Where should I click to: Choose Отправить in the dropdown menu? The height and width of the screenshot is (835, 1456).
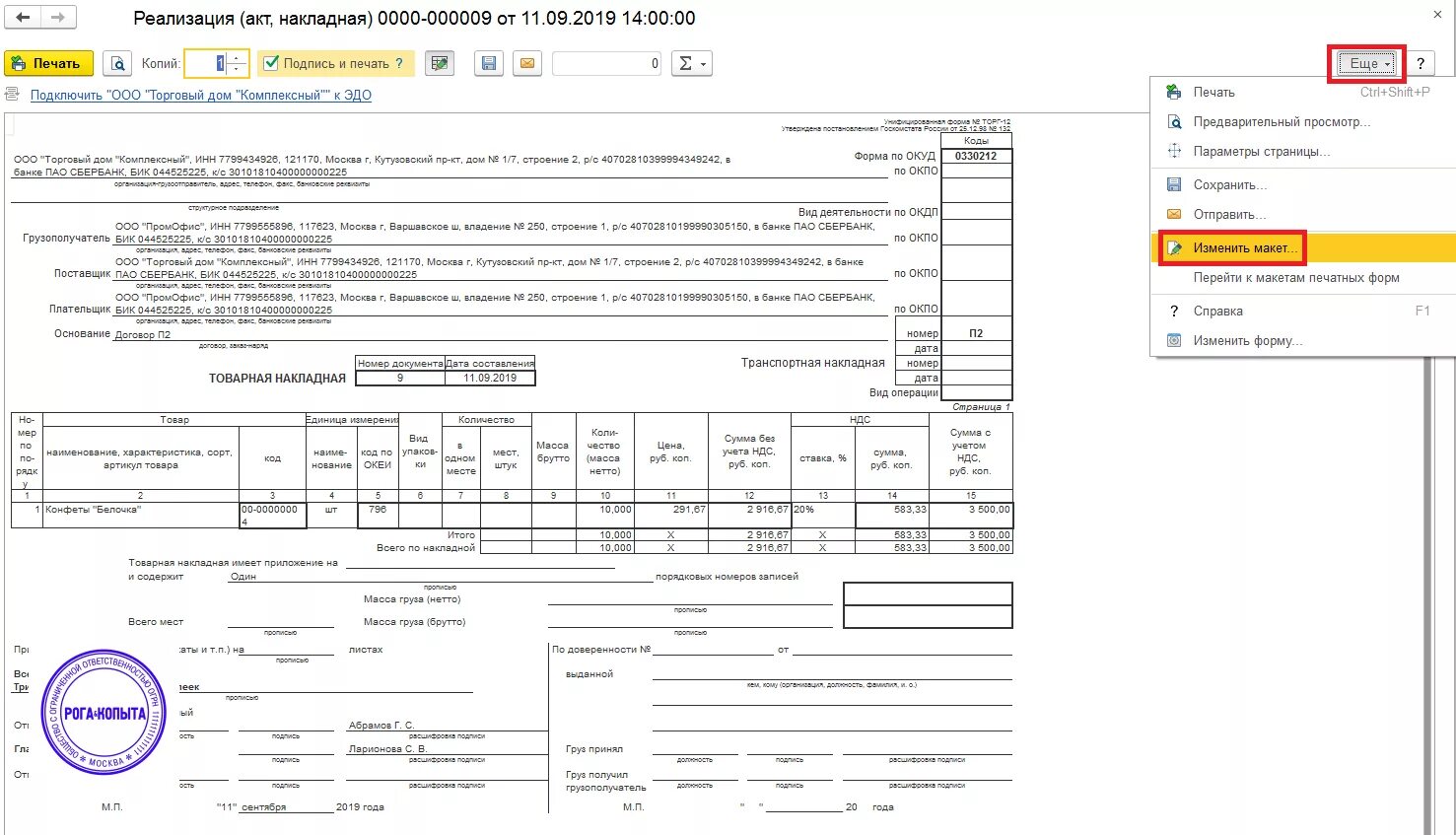tap(1301, 214)
